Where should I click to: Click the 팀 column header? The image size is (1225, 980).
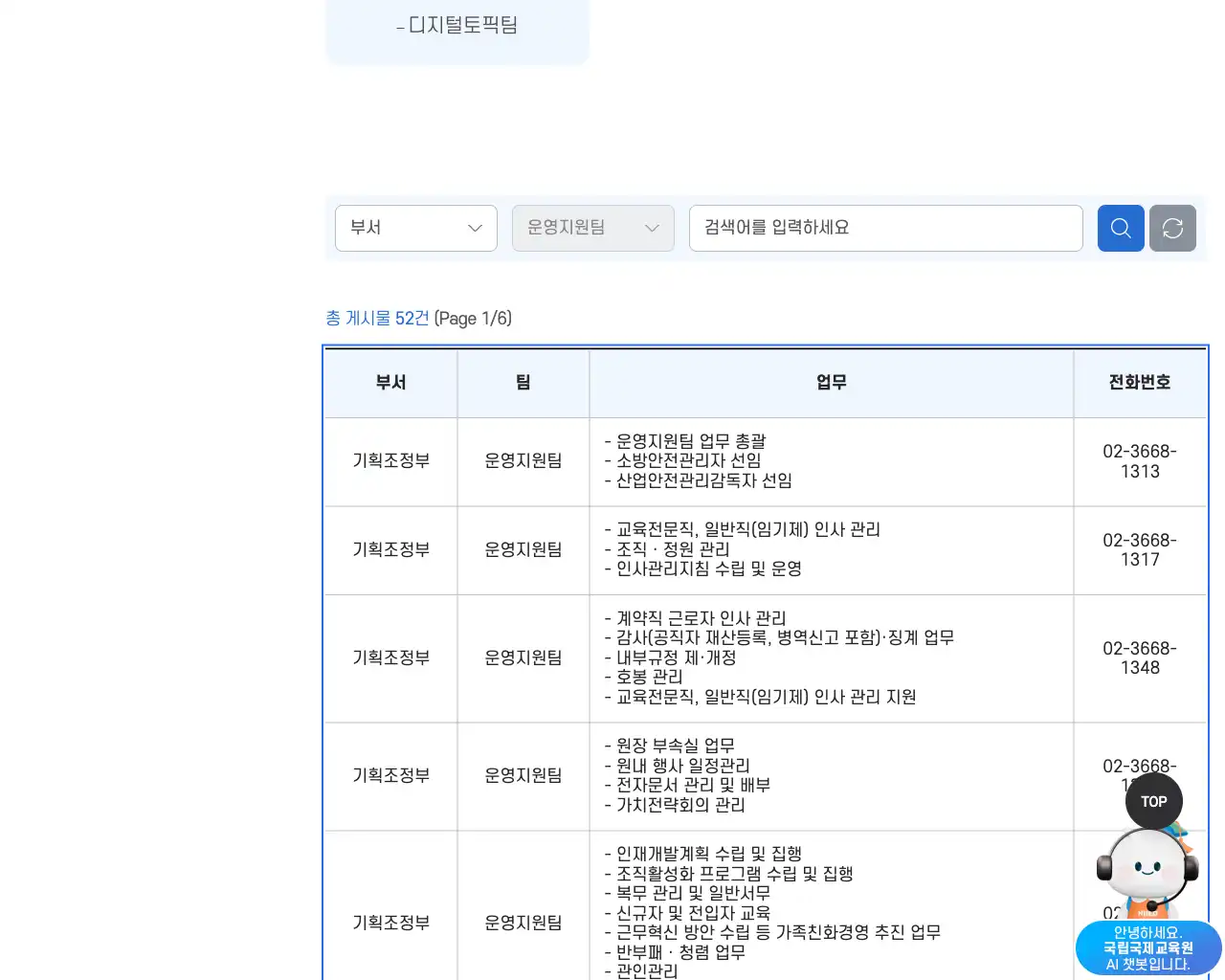click(x=523, y=383)
